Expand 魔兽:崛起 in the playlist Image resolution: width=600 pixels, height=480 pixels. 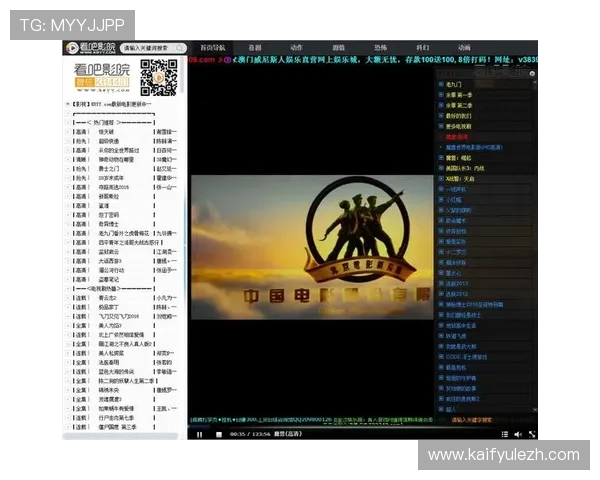tap(441, 158)
